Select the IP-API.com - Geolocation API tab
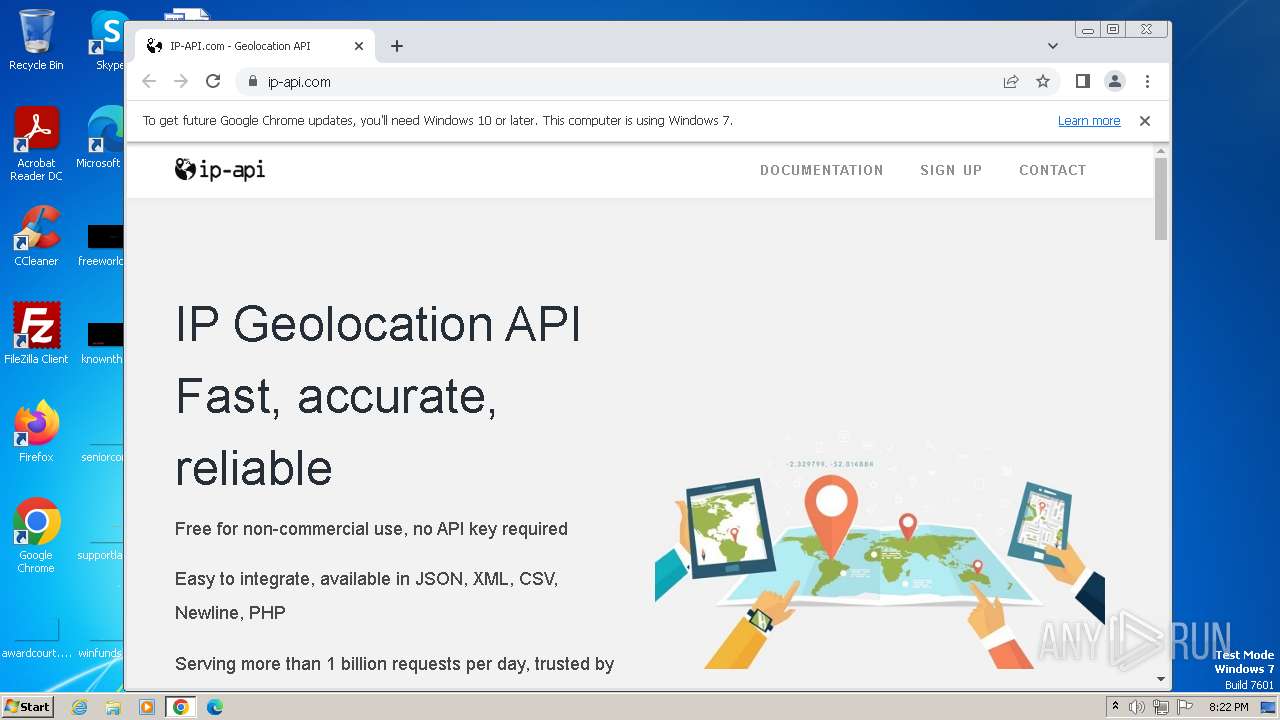 click(255, 46)
